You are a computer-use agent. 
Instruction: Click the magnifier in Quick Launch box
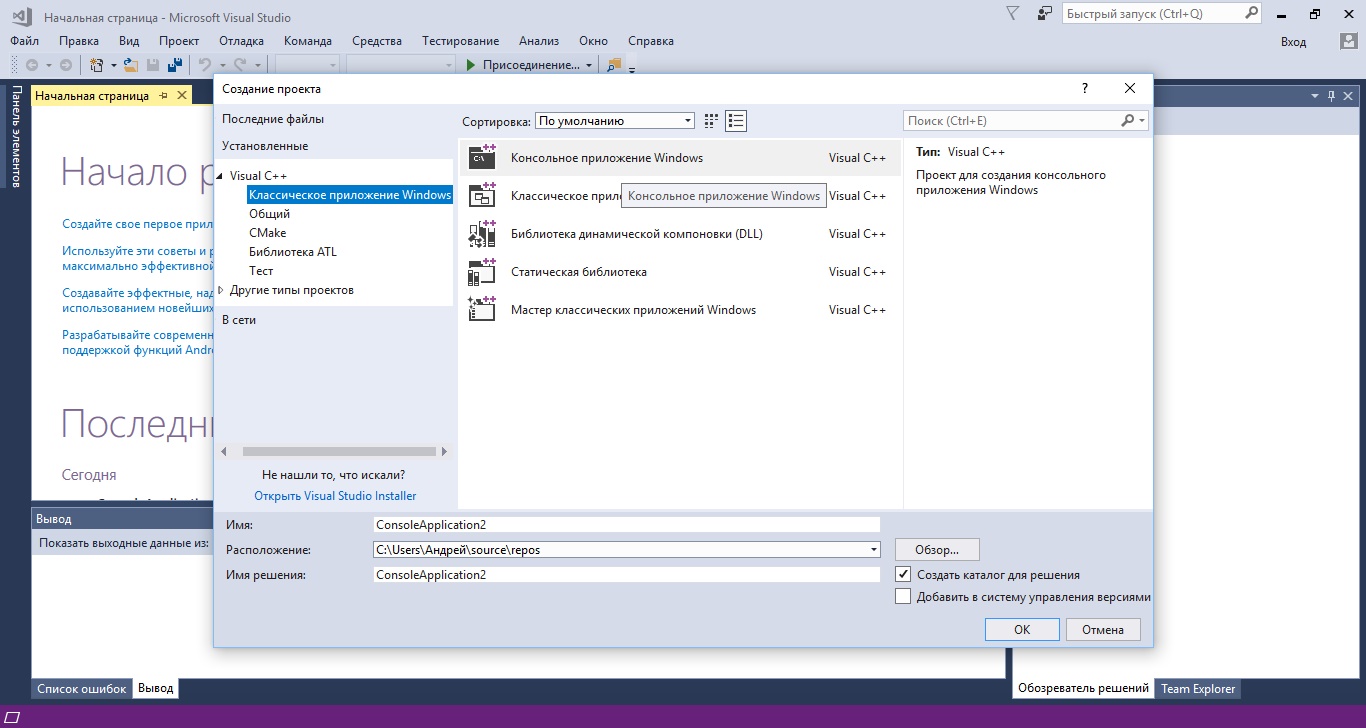(x=1251, y=14)
